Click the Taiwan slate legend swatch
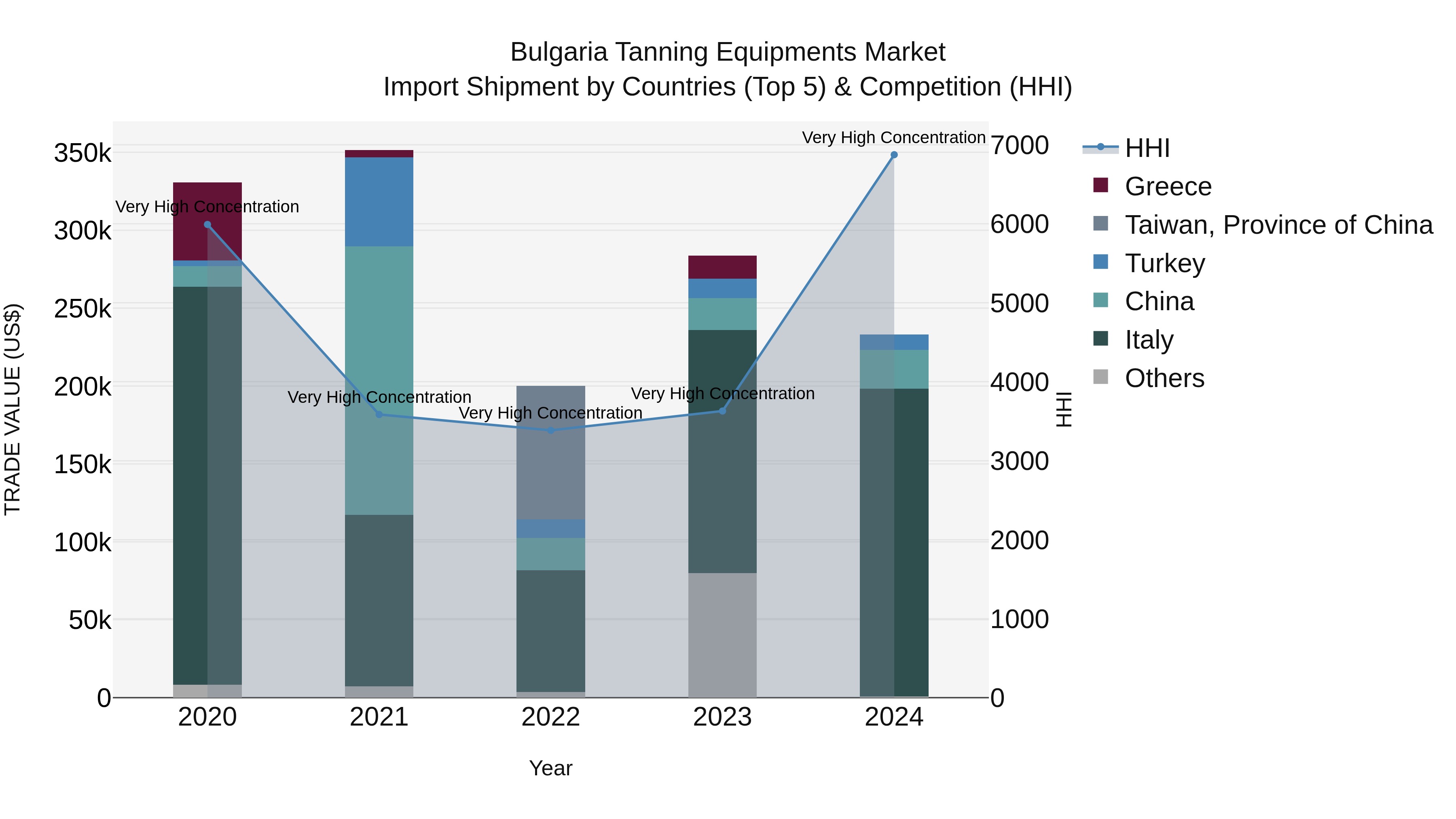 pos(1100,223)
